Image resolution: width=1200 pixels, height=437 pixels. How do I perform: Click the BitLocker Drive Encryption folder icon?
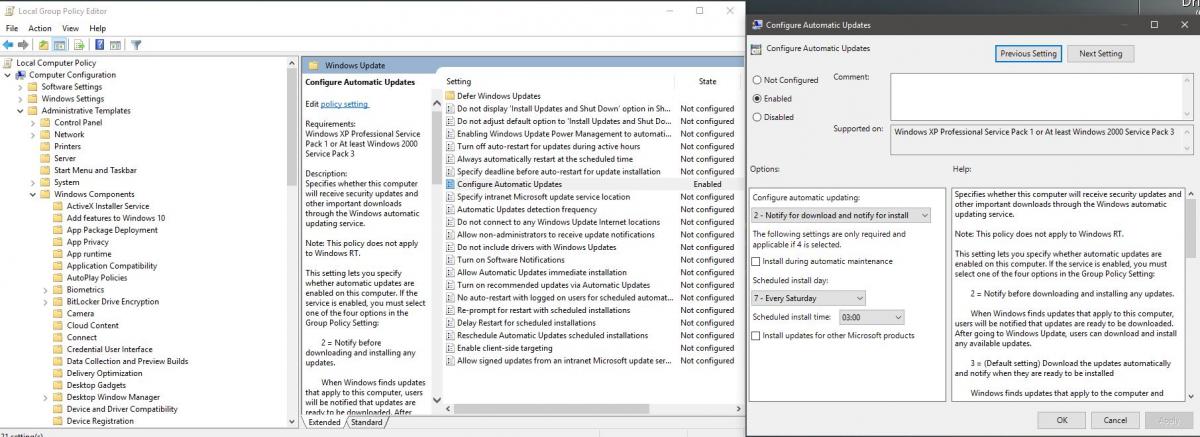click(x=58, y=302)
